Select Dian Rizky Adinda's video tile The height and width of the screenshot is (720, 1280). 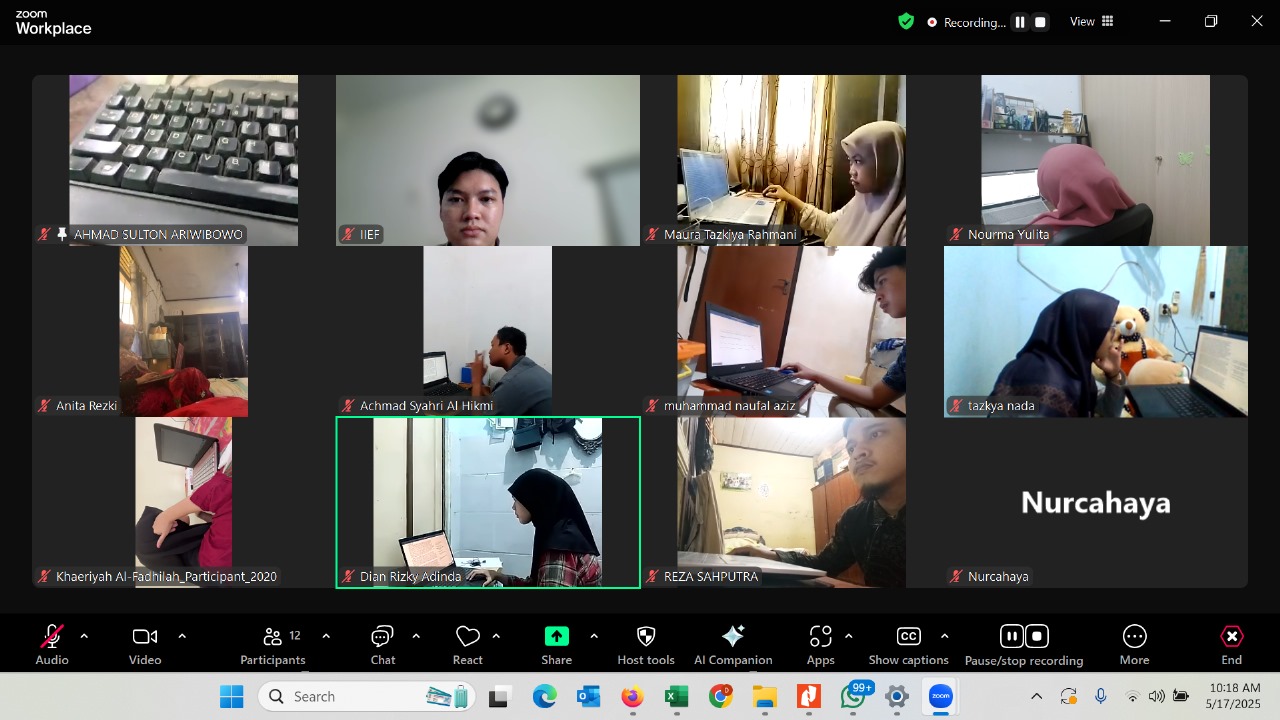coord(488,502)
